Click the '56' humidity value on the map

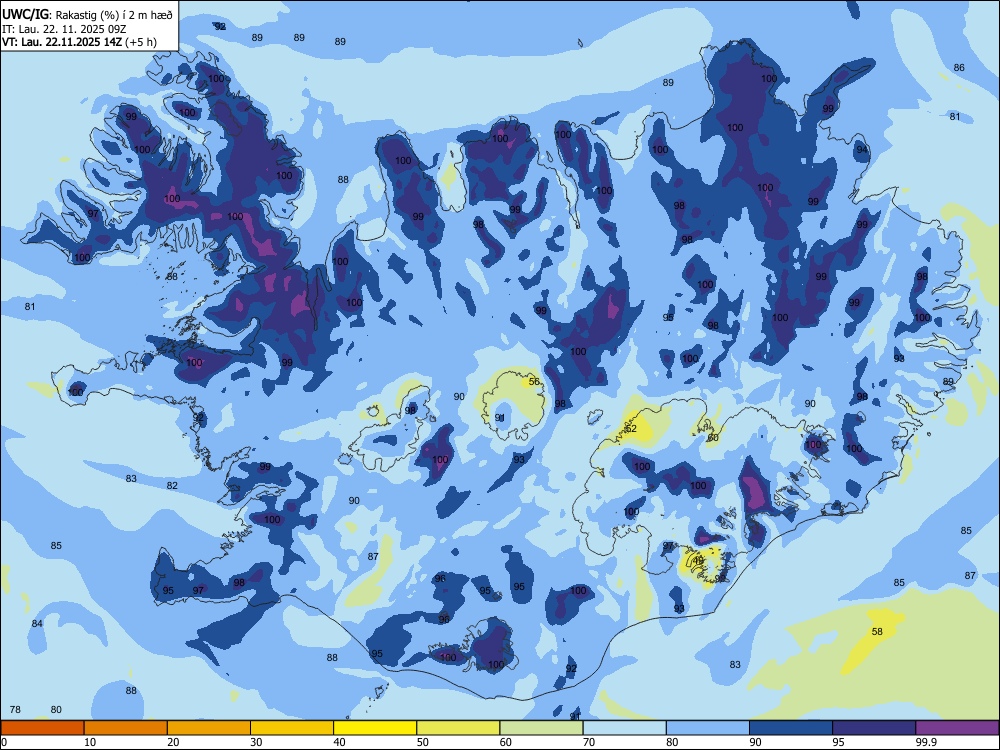[534, 381]
